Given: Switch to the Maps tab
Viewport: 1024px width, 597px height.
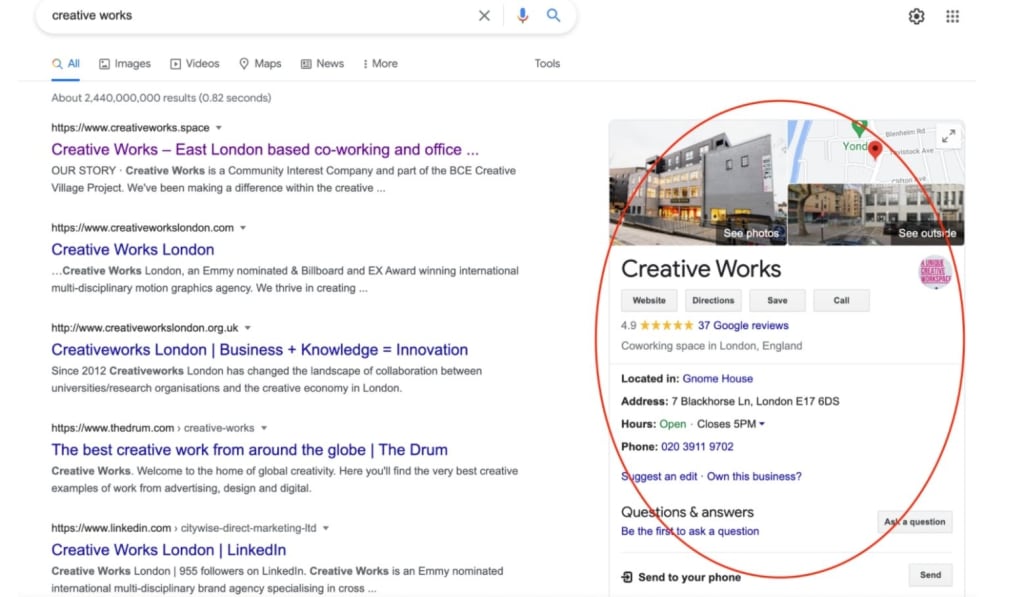Looking at the screenshot, I should coord(260,64).
